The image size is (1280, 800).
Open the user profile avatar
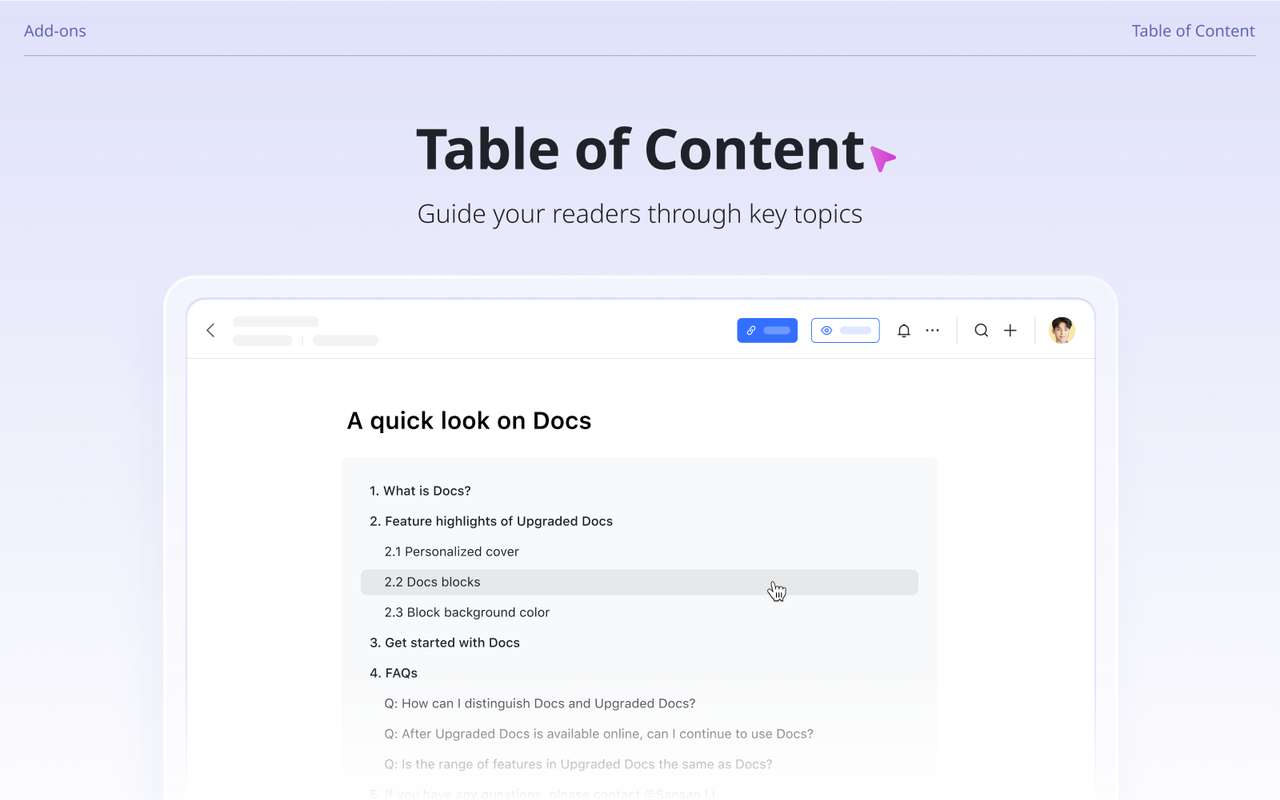coord(1062,330)
